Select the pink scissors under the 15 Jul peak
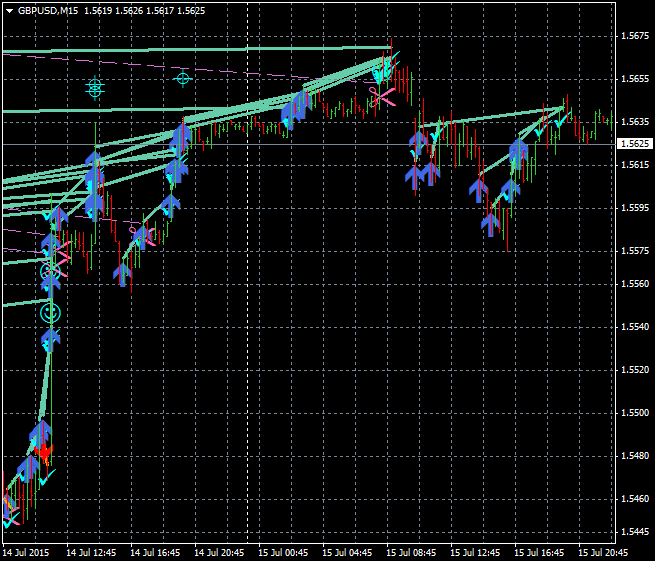The image size is (655, 561). click(x=382, y=97)
